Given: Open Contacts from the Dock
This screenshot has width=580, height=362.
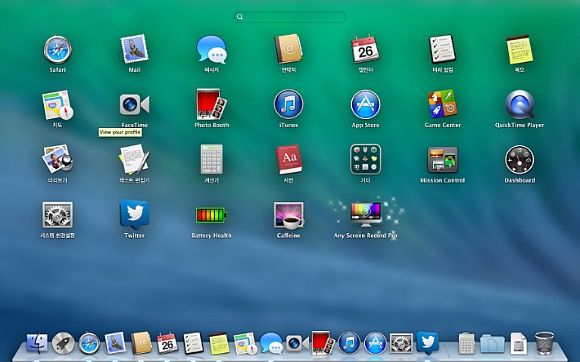Looking at the screenshot, I should (141, 343).
